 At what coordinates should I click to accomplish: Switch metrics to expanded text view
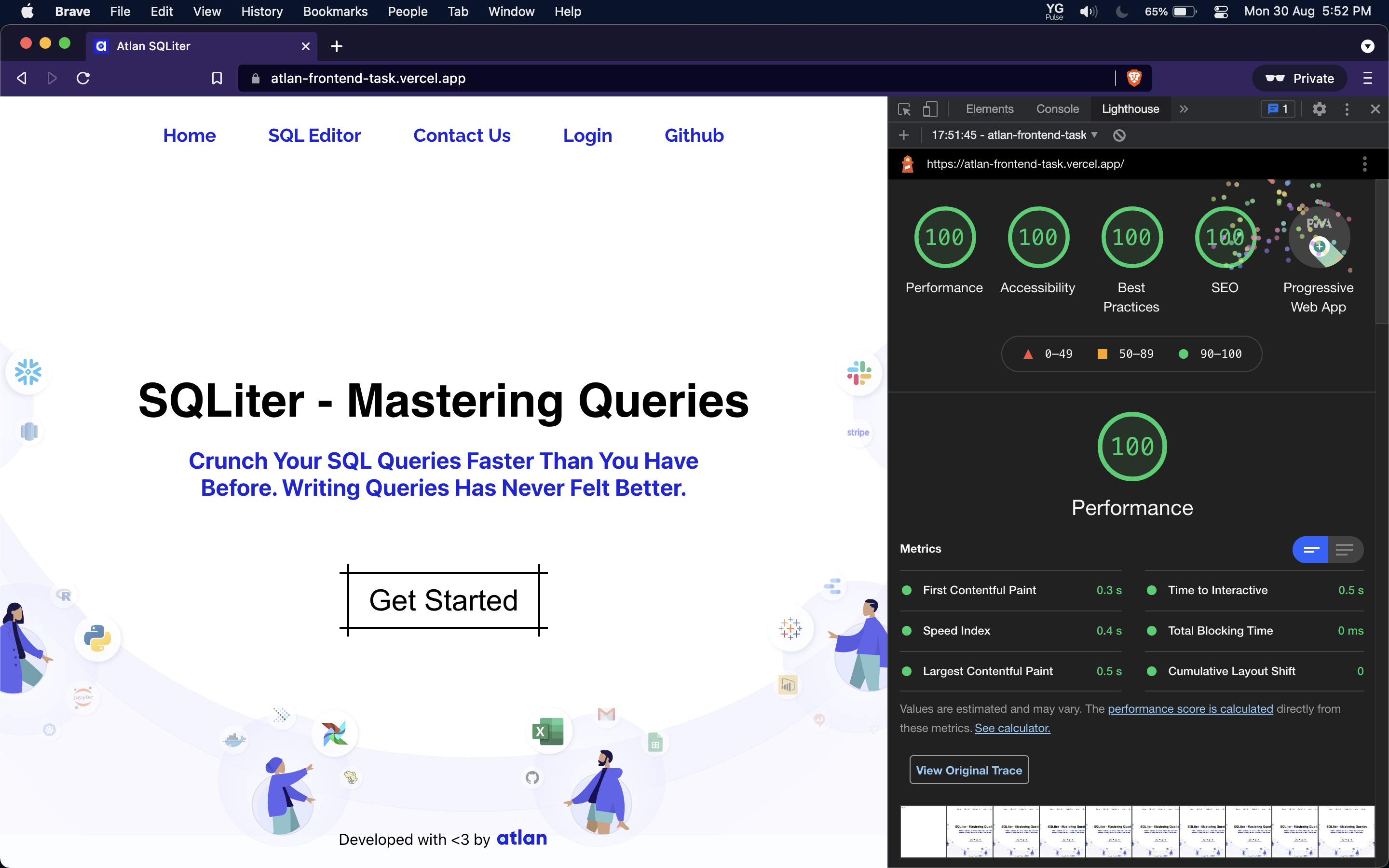[x=1345, y=549]
